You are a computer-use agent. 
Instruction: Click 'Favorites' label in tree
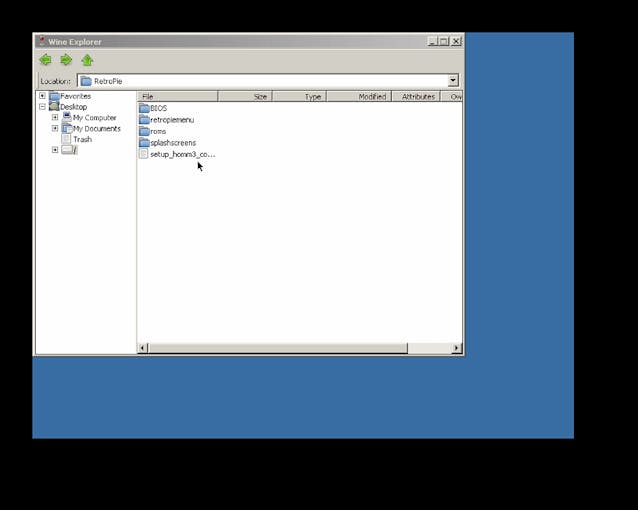75,96
